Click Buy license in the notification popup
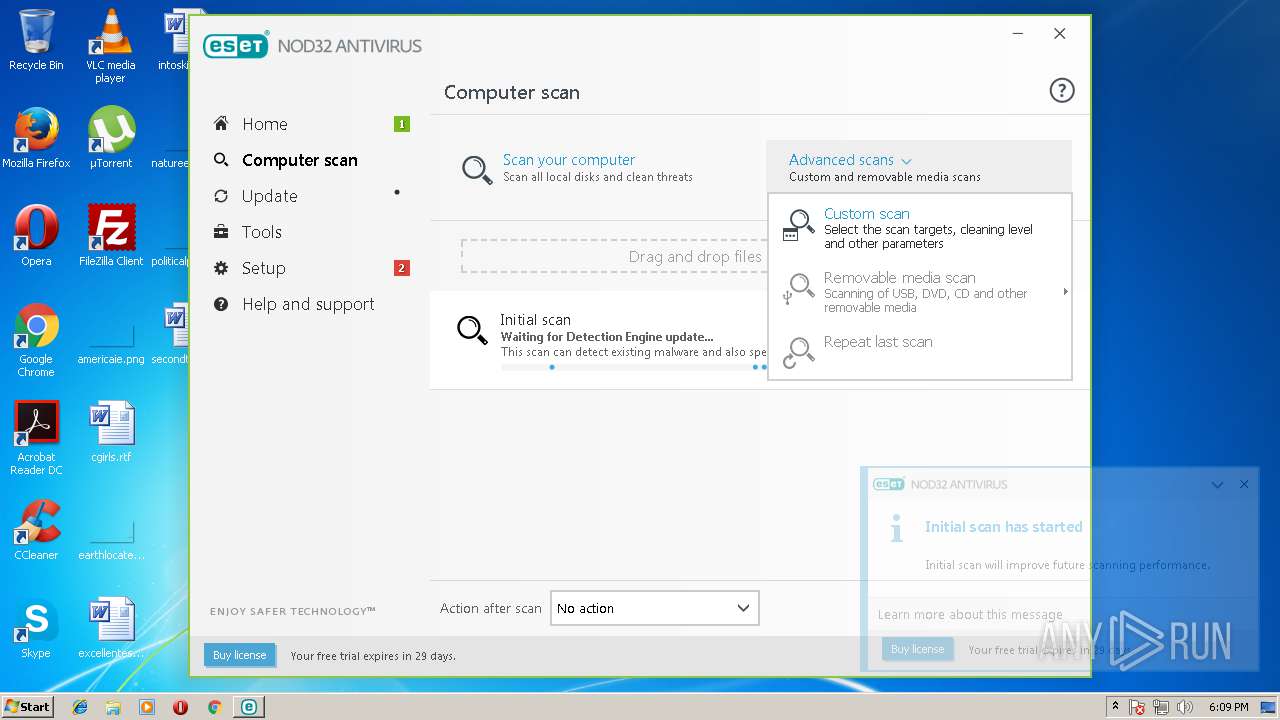Image resolution: width=1280 pixels, height=720 pixels. pos(917,649)
